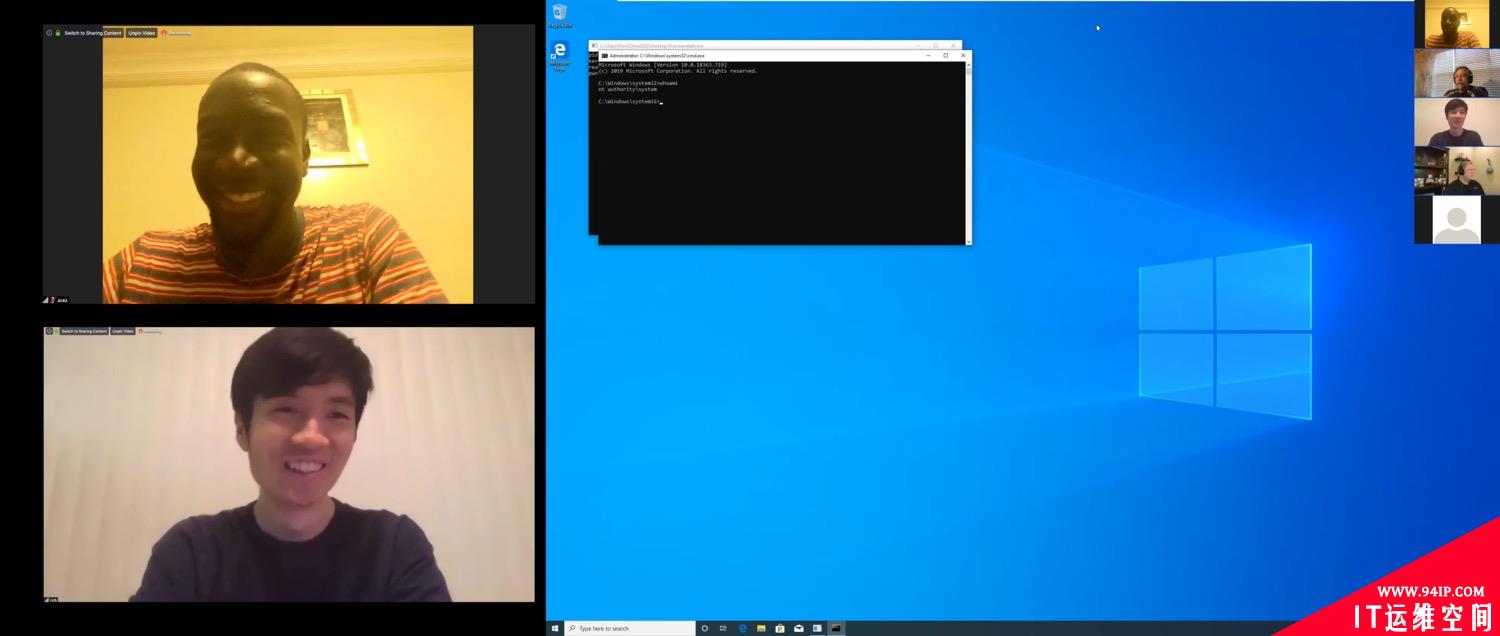Image resolution: width=1500 pixels, height=636 pixels.
Task: Click the green encryption lock icon on the top video
Action: tap(58, 33)
